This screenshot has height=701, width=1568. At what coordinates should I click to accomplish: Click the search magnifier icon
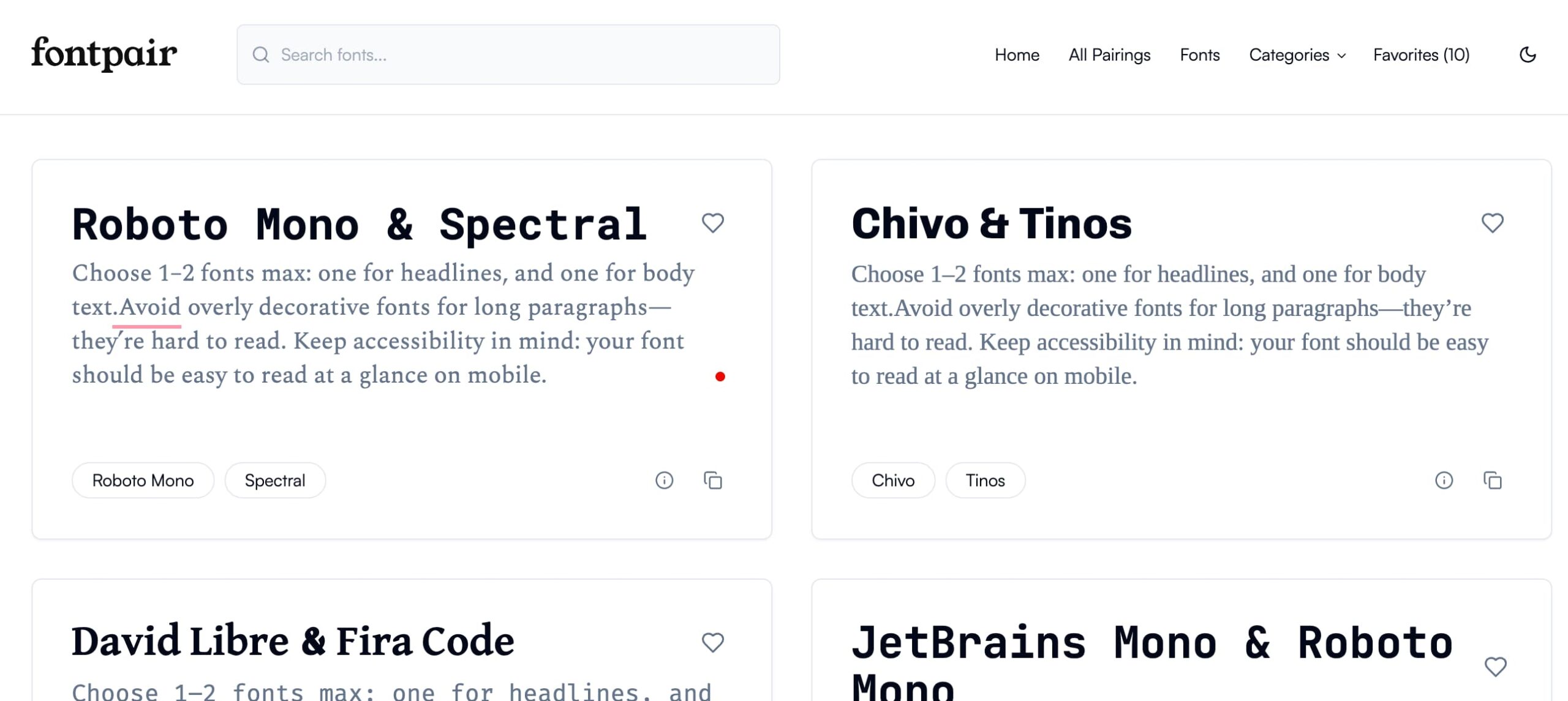262,54
